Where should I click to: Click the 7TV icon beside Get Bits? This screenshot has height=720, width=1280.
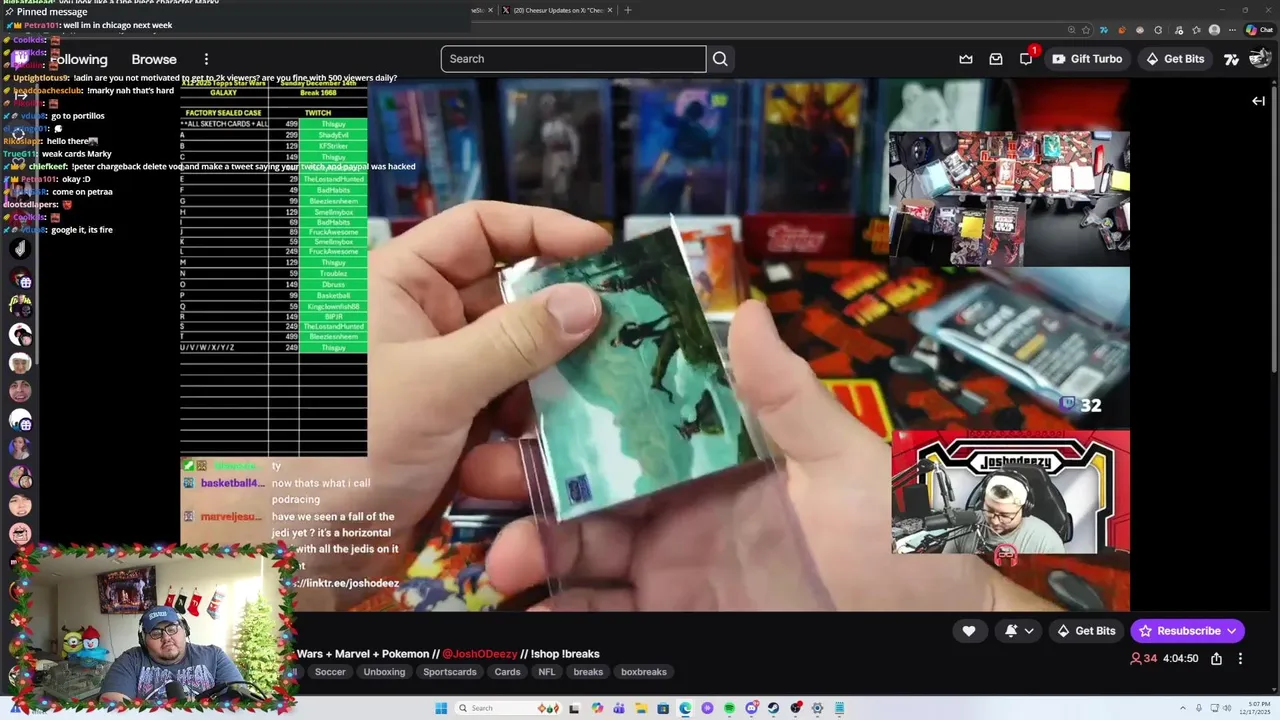1232,59
